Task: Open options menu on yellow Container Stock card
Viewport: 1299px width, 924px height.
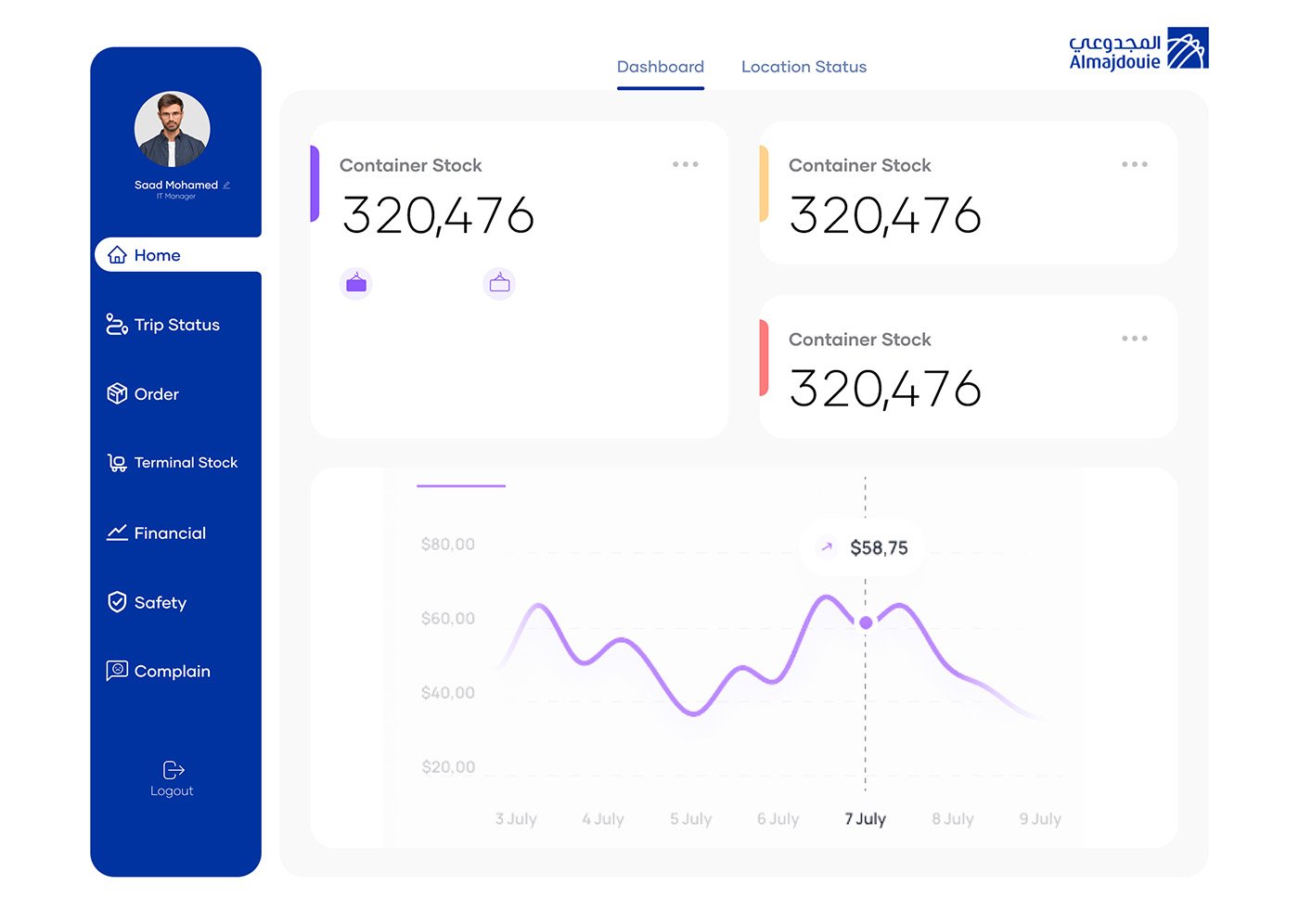Action: [x=1134, y=164]
